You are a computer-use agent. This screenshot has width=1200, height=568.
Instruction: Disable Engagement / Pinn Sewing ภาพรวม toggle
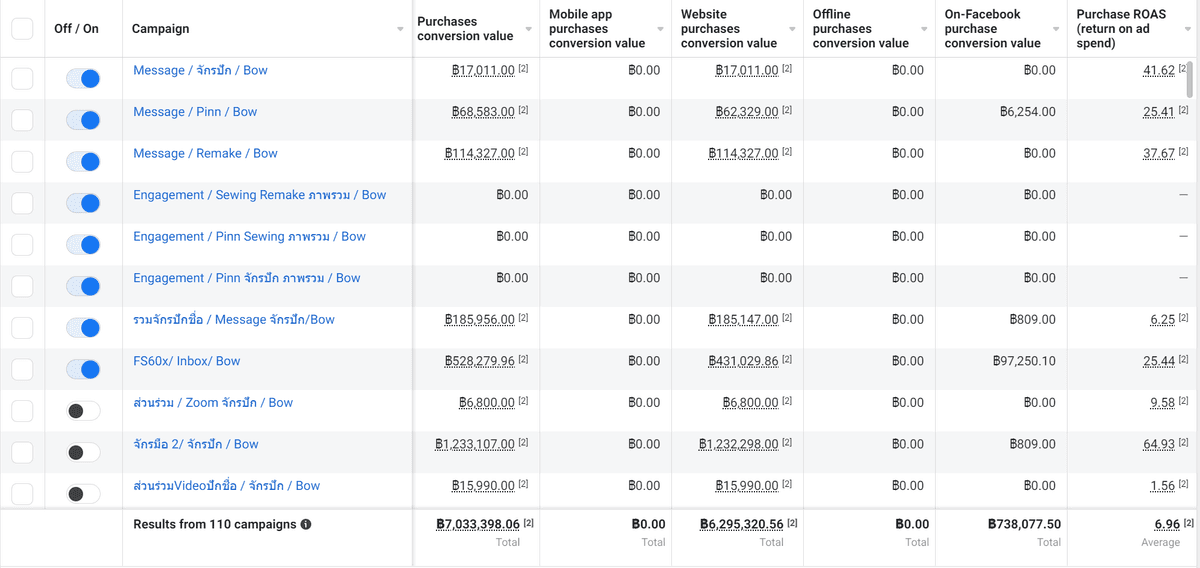pos(83,245)
